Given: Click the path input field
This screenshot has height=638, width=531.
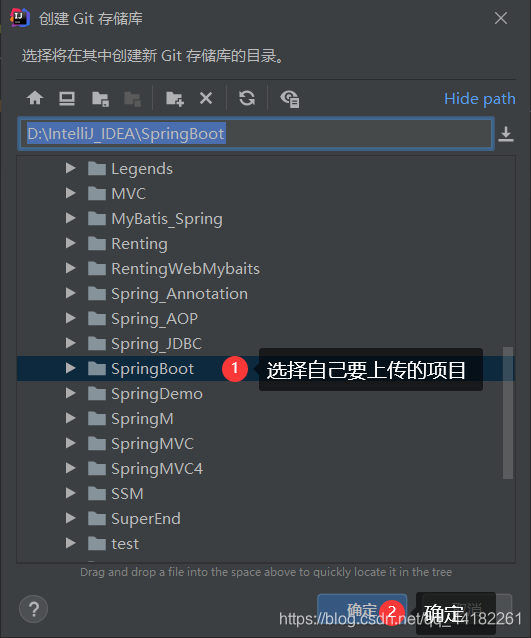Looking at the screenshot, I should 256,134.
